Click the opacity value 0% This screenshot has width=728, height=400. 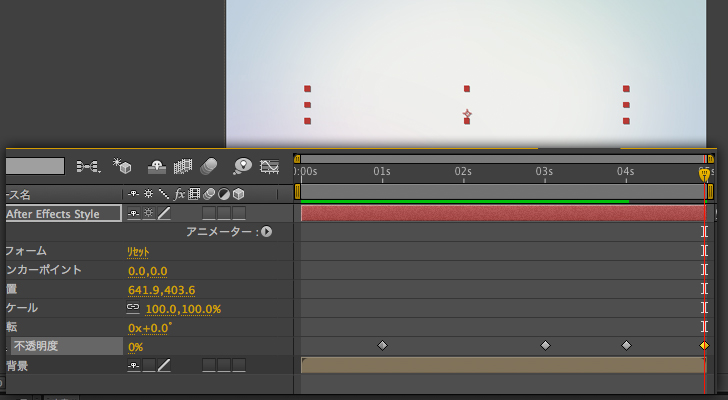click(136, 347)
